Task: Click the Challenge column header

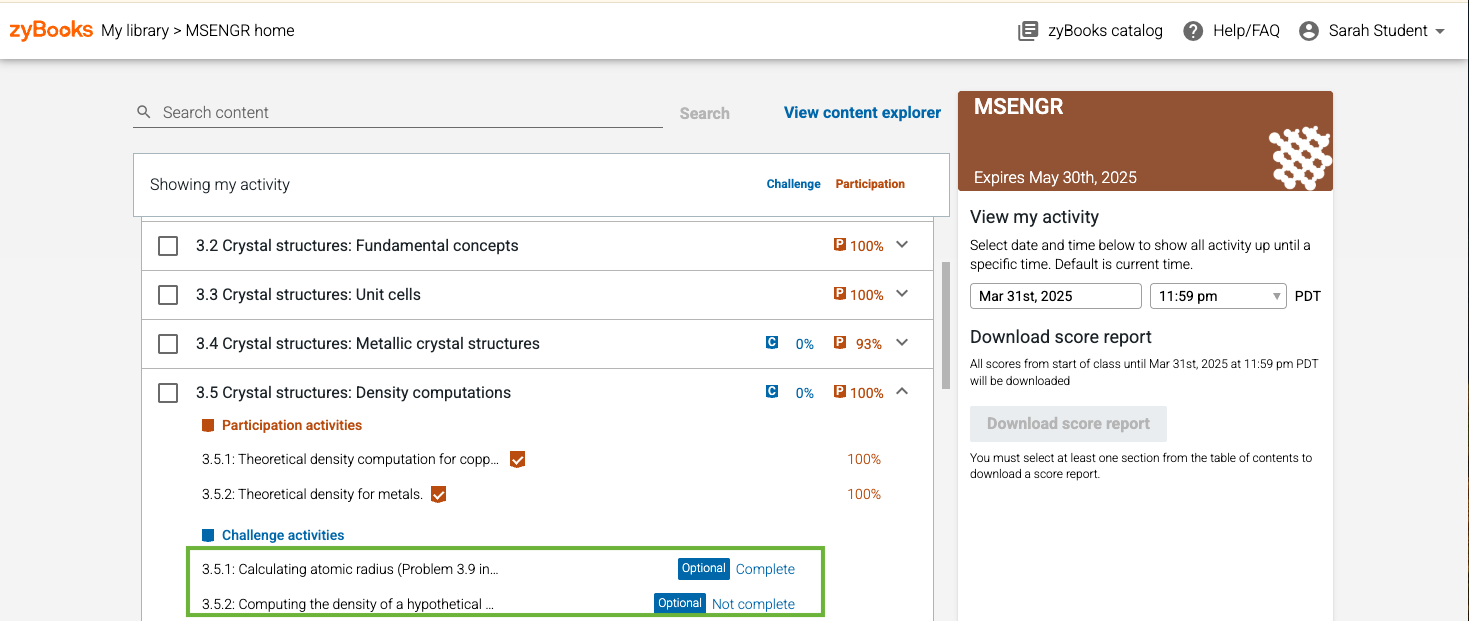Action: click(x=794, y=184)
